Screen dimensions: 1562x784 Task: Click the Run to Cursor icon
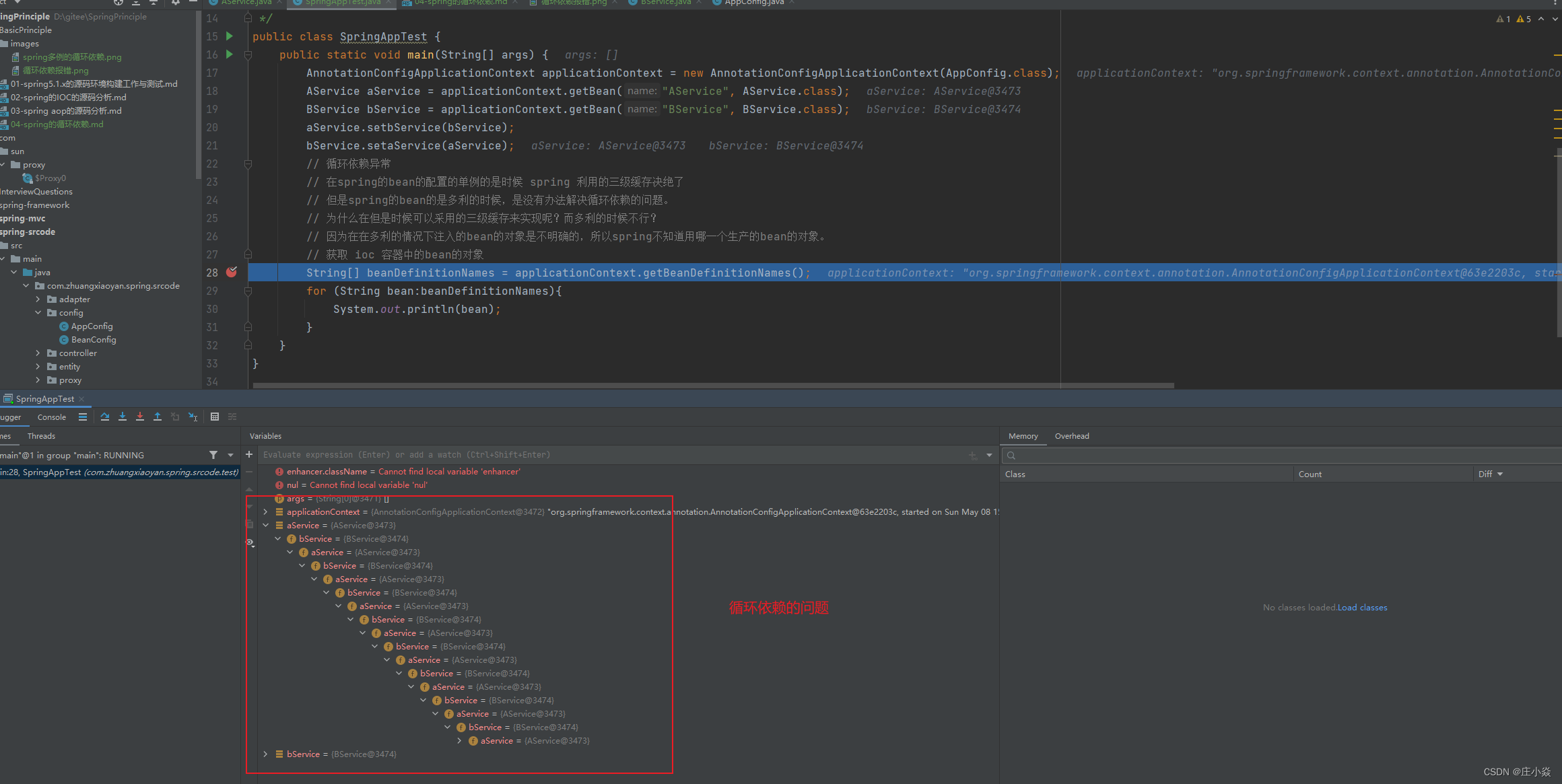pyautogui.click(x=193, y=417)
